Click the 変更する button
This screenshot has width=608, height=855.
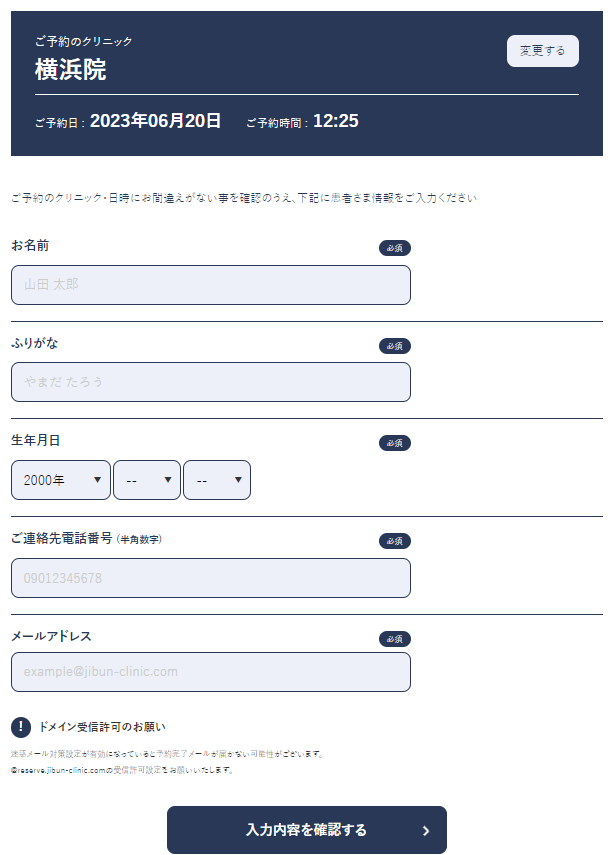click(543, 51)
